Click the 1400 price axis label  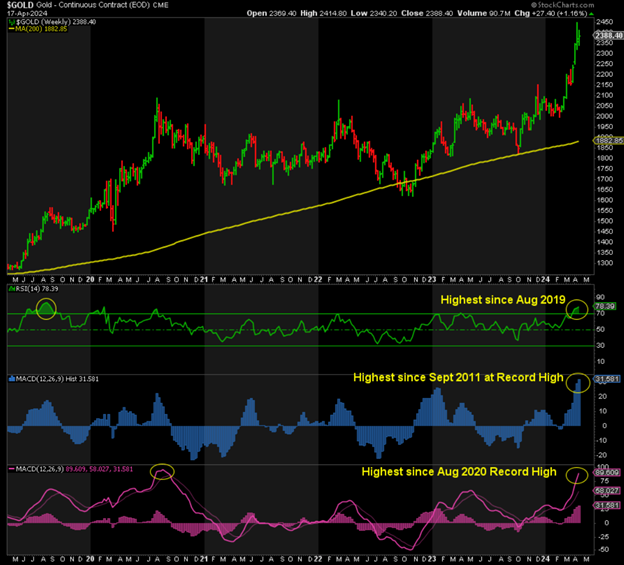tap(604, 242)
